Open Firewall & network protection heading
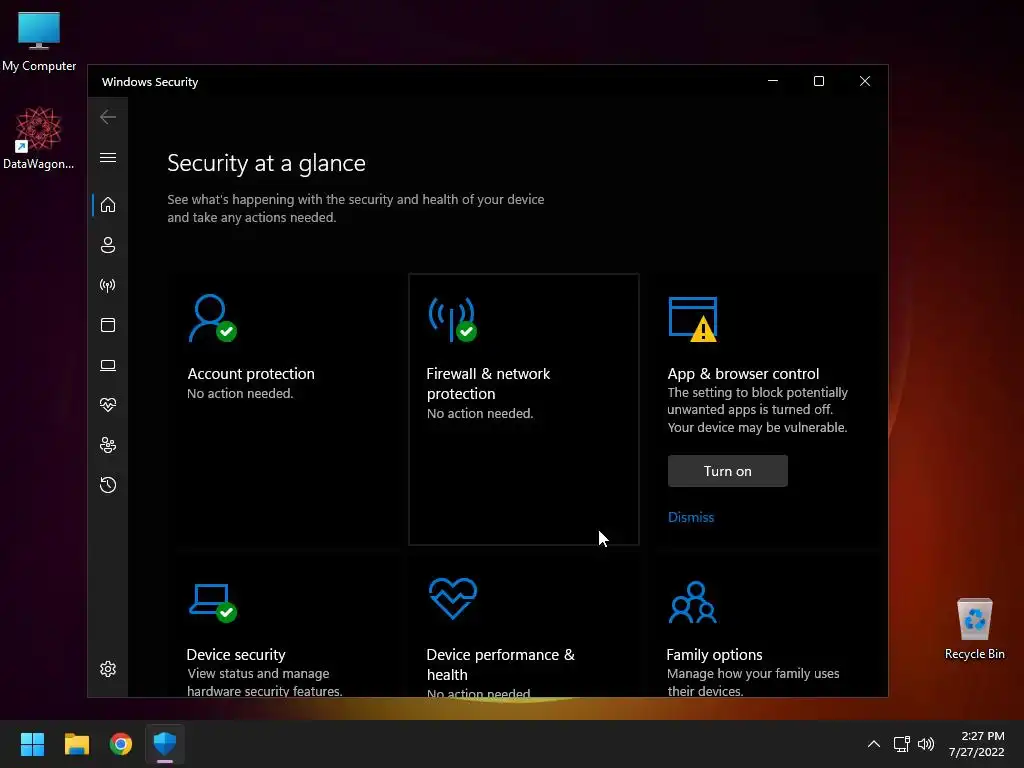1024x768 pixels. point(488,383)
